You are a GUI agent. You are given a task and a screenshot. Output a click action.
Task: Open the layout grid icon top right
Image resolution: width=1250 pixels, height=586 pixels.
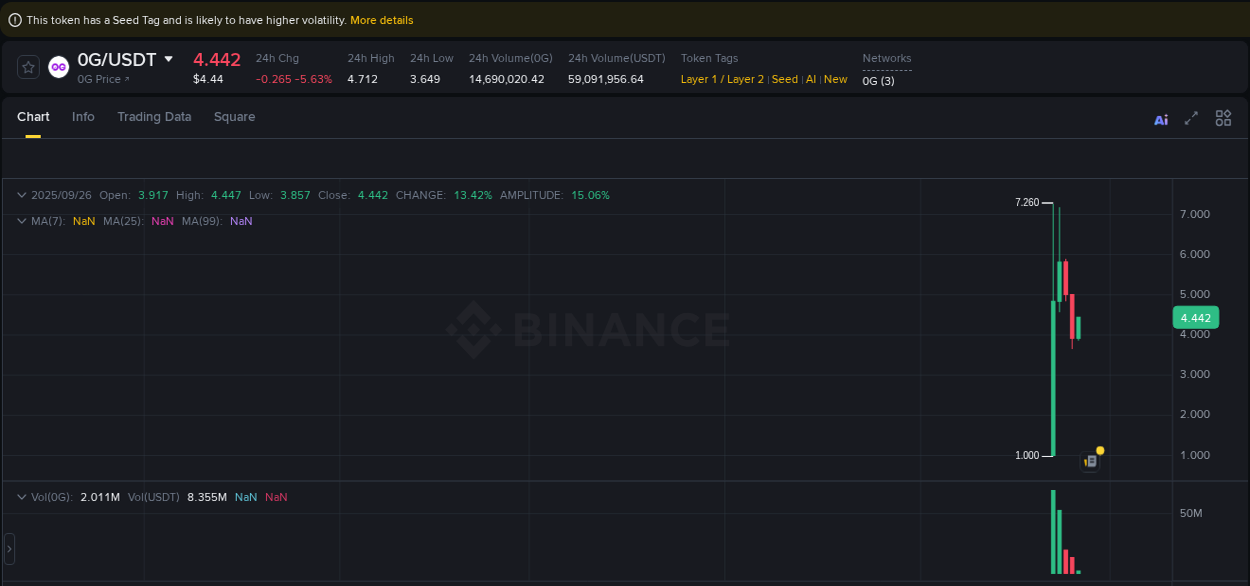(x=1223, y=117)
